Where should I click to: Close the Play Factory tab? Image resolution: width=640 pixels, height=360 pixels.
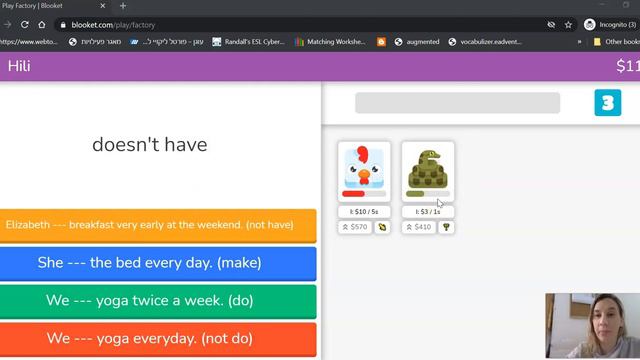click(102, 6)
